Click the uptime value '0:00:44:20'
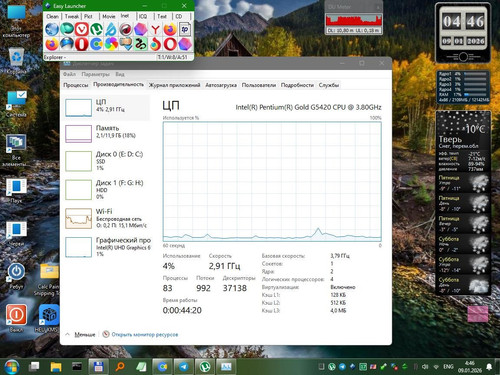Image resolution: width=500 pixels, height=375 pixels. tap(182, 310)
